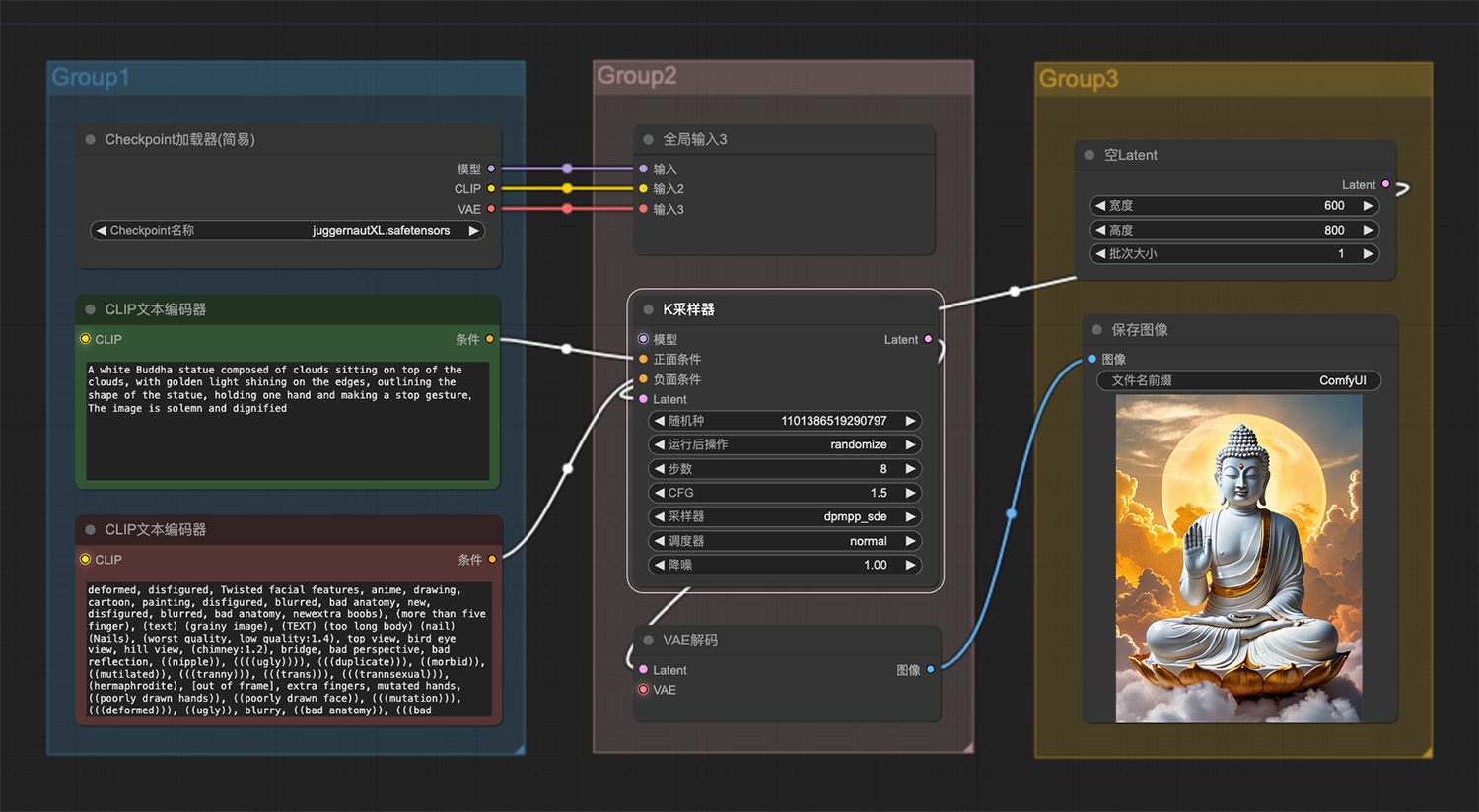Click the midpoint dot on the 空Latent white link
This screenshot has width=1479, height=812.
pyautogui.click(x=1015, y=291)
